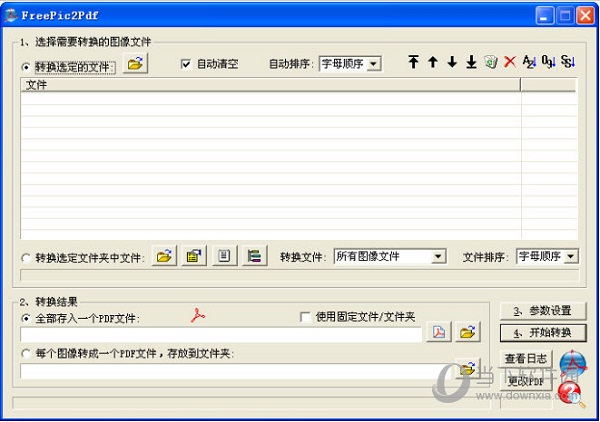This screenshot has height=422, width=600.
Task: Move selected file down one position
Action: 452,62
